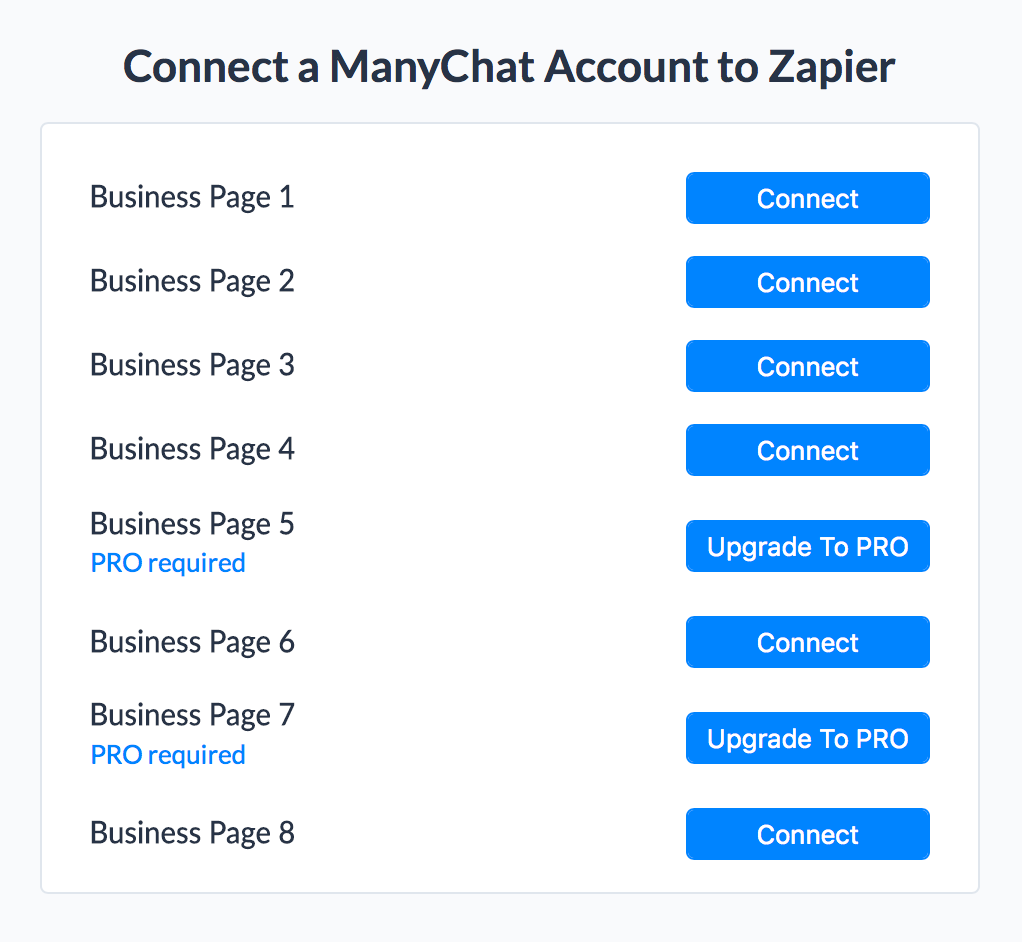
Task: Click PRO required under Business Page 7
Action: (168, 755)
